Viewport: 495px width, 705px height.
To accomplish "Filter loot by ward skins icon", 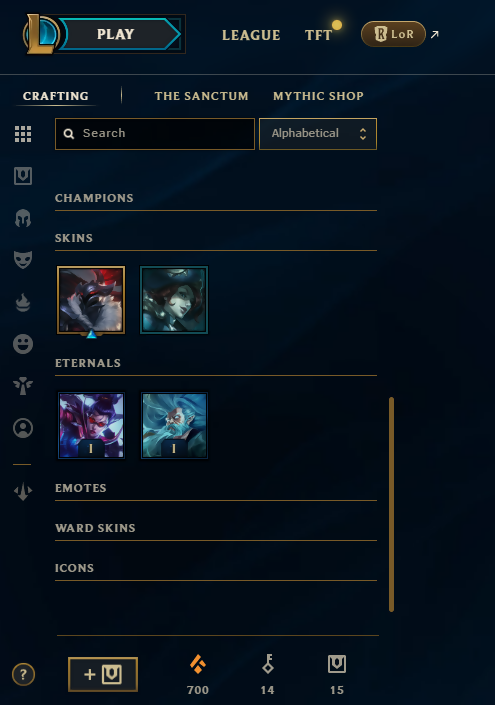I will coord(23,386).
